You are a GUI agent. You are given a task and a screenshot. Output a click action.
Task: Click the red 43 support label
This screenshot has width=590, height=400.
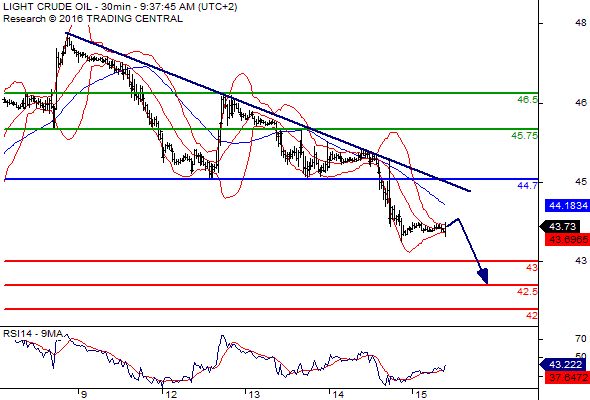coord(532,268)
